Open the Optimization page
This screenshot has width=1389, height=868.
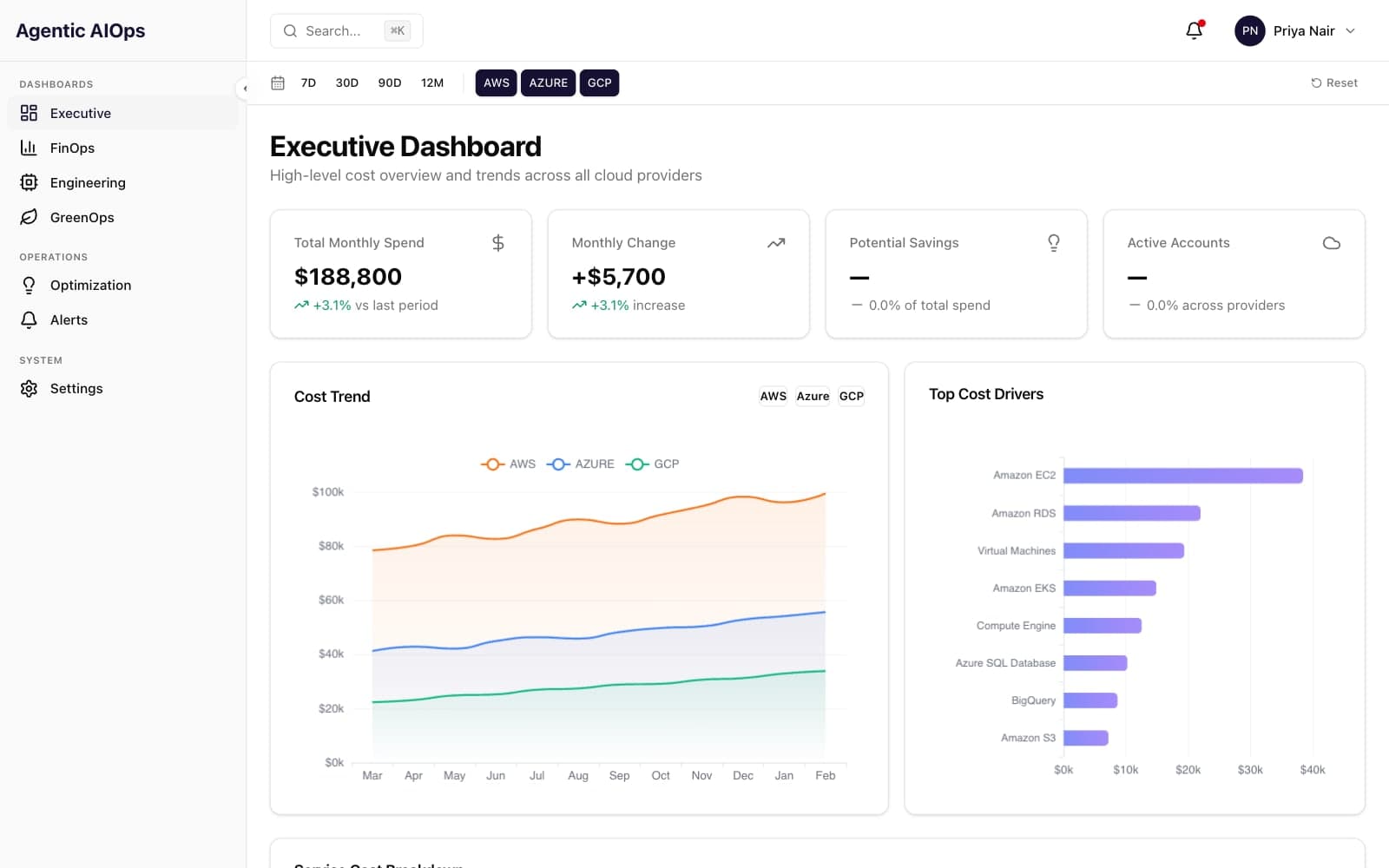pos(122,285)
